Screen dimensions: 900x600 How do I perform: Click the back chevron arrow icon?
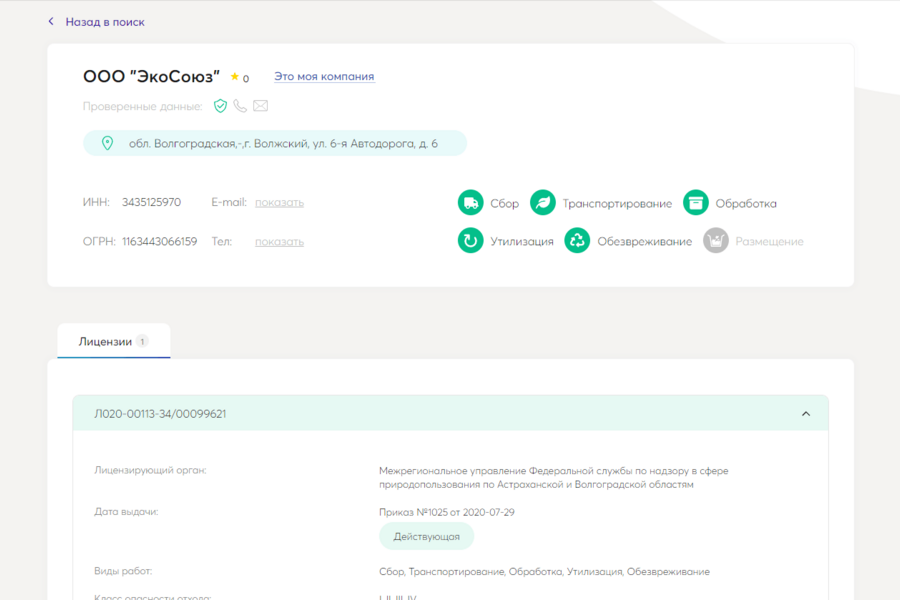tap(51, 21)
